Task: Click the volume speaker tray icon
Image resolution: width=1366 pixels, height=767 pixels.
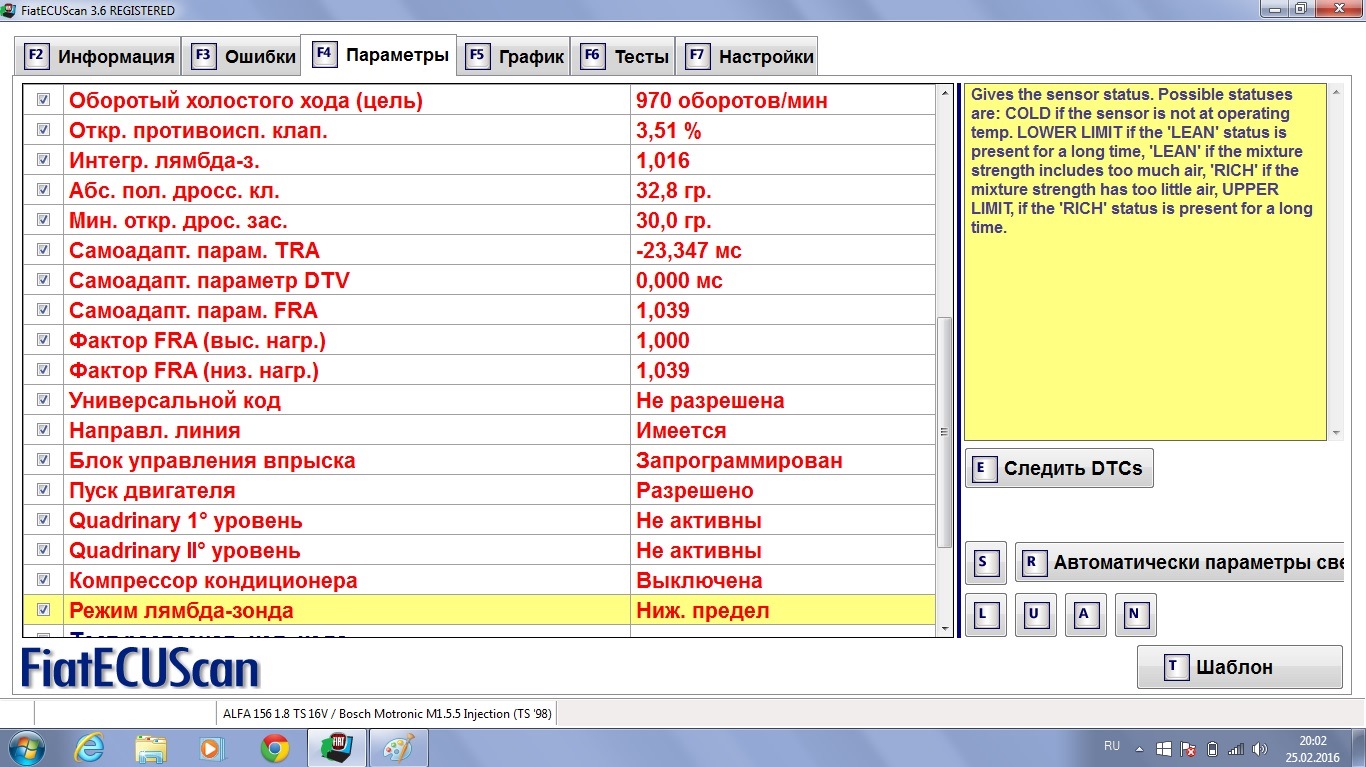Action: (x=1259, y=748)
